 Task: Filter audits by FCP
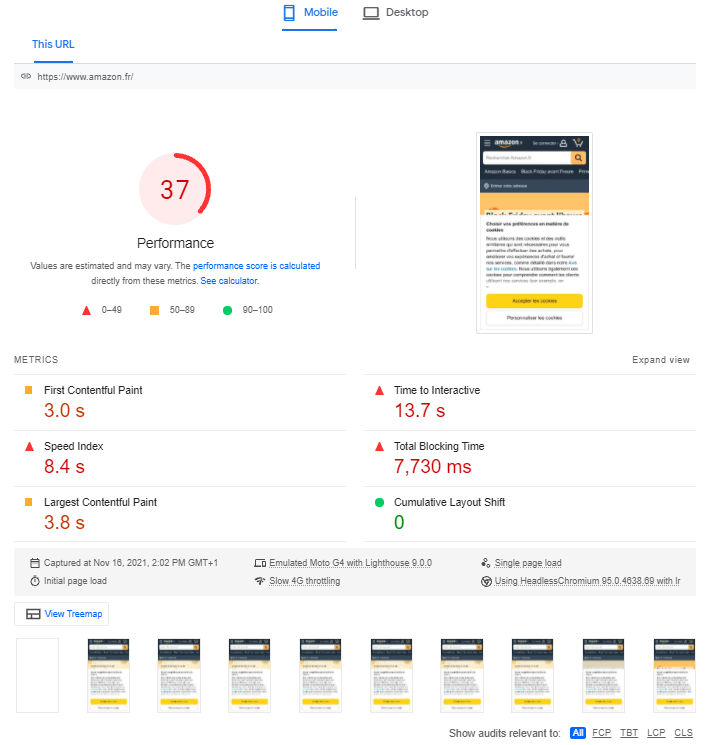pos(601,733)
